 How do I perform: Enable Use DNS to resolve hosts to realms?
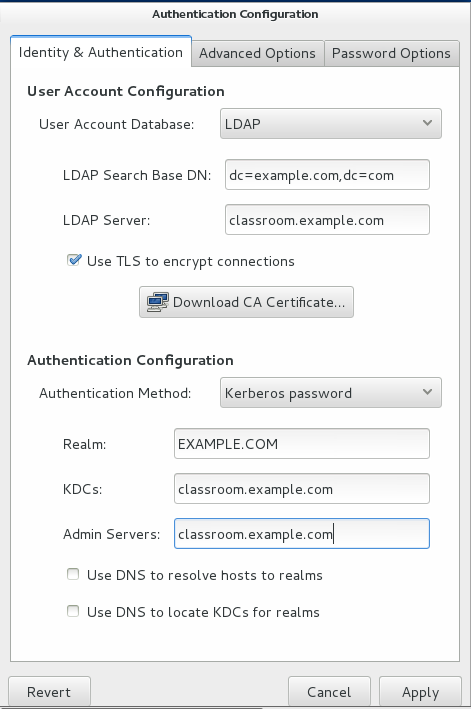point(73,574)
